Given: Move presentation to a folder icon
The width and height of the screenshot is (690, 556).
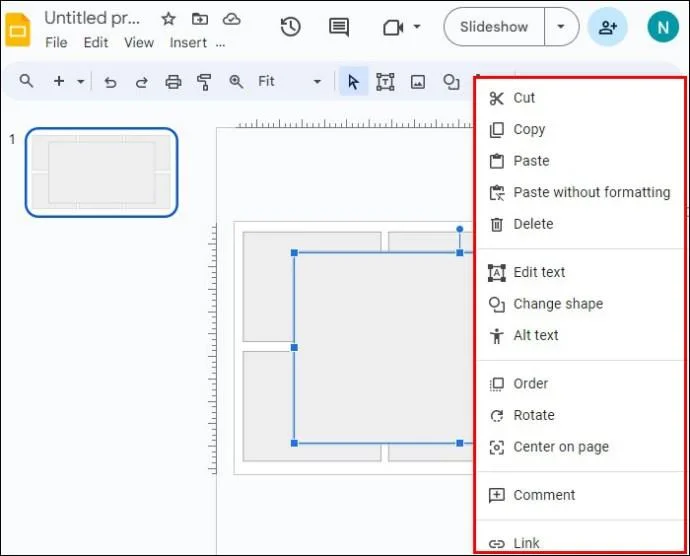Looking at the screenshot, I should coord(200,19).
